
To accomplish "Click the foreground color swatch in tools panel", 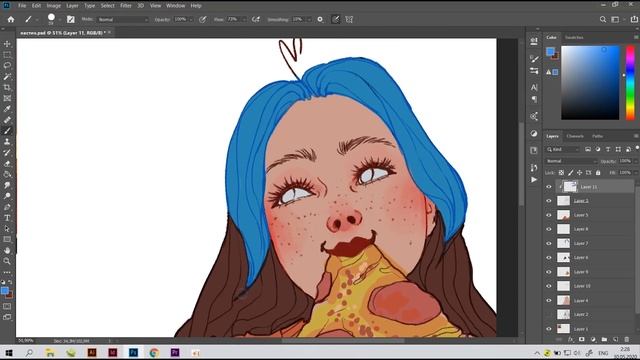I will 4,291.
